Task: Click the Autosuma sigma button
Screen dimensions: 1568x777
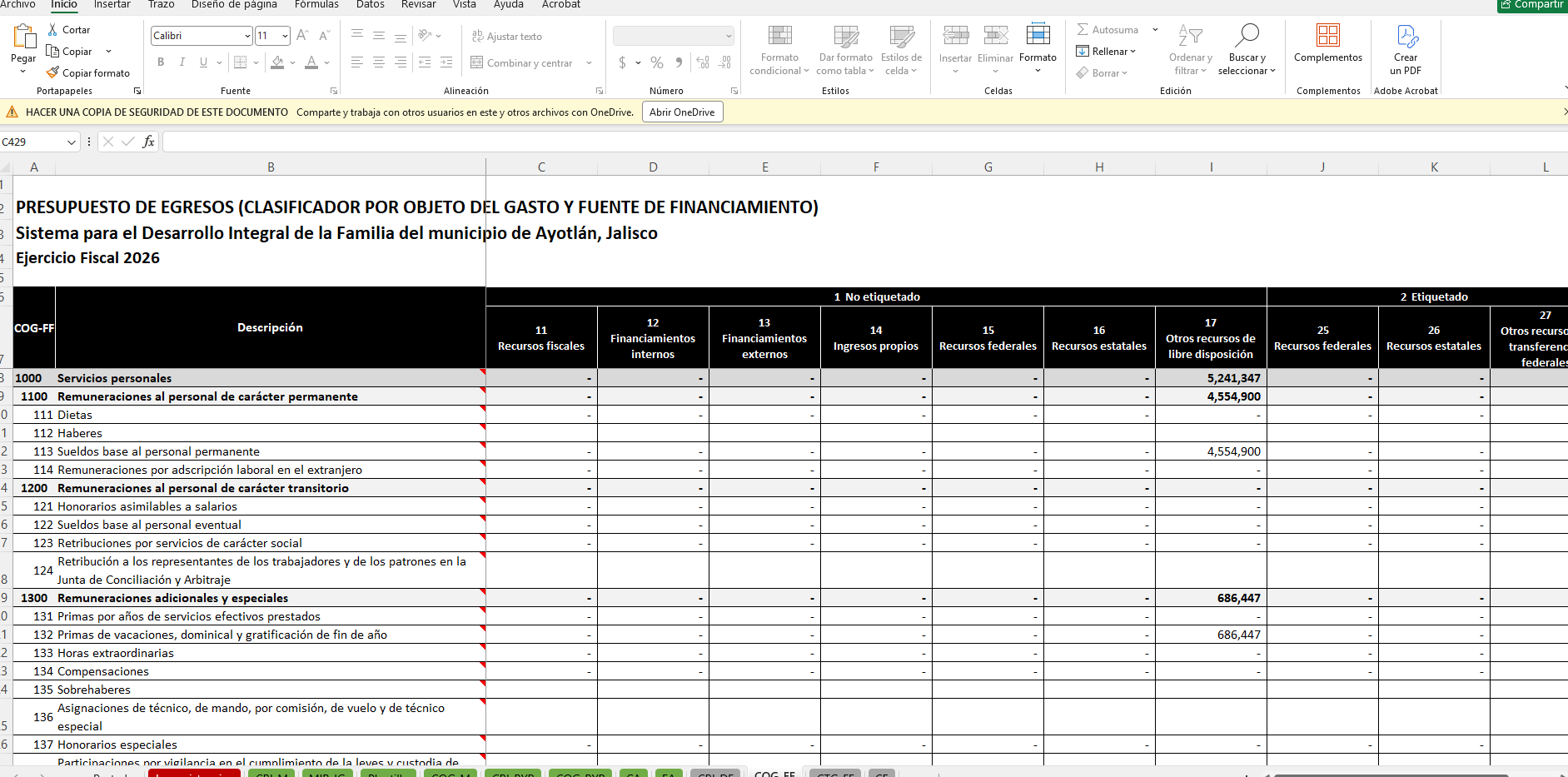Action: [1108, 30]
